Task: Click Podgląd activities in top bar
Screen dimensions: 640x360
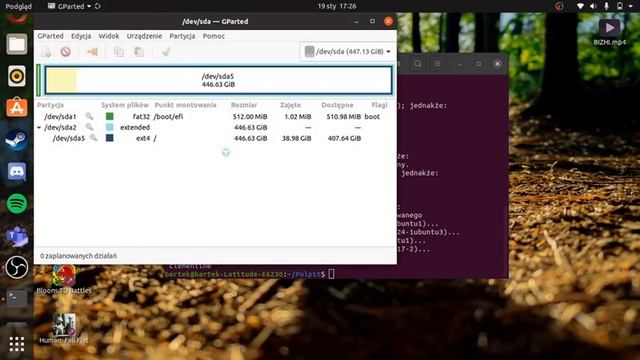Action: tap(18, 6)
